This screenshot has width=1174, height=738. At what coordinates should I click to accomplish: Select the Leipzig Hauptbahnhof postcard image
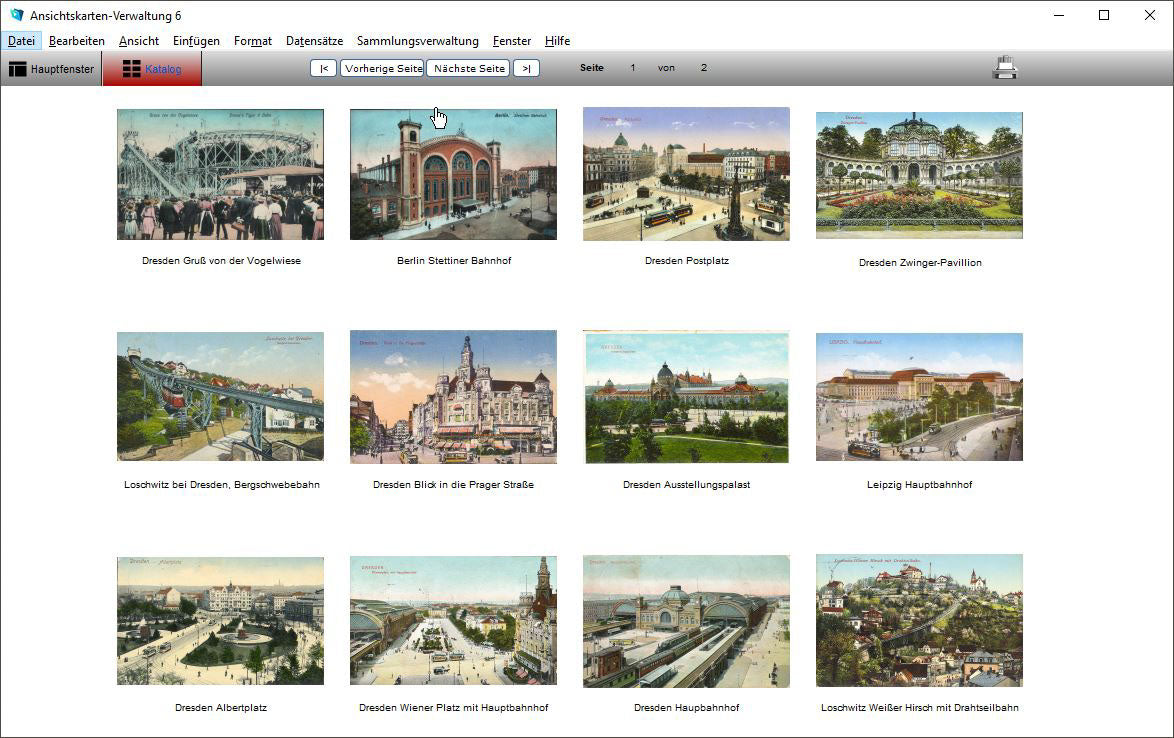pyautogui.click(x=919, y=397)
